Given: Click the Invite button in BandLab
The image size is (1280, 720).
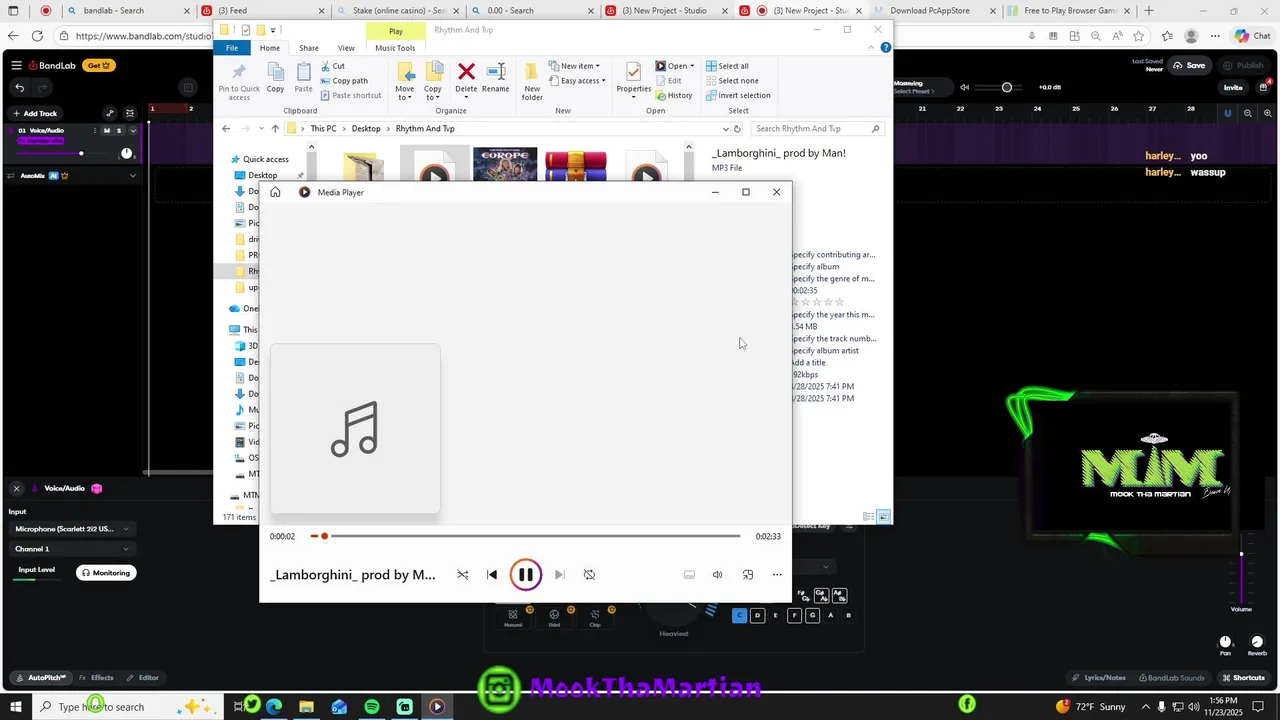Looking at the screenshot, I should click(x=1233, y=87).
